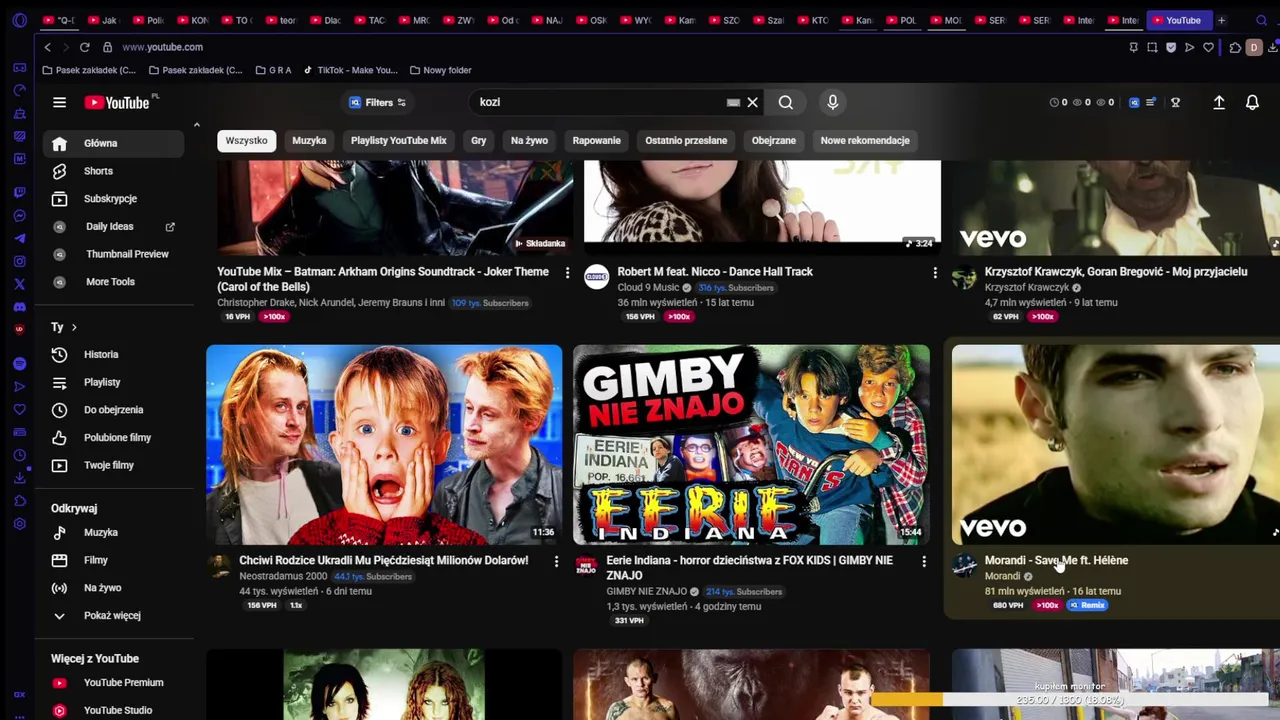Select the Wszystko filter chip

[x=246, y=141]
